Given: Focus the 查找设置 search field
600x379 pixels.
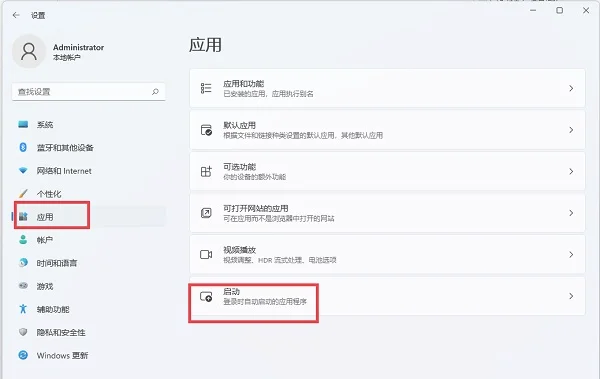Looking at the screenshot, I should pos(89,92).
